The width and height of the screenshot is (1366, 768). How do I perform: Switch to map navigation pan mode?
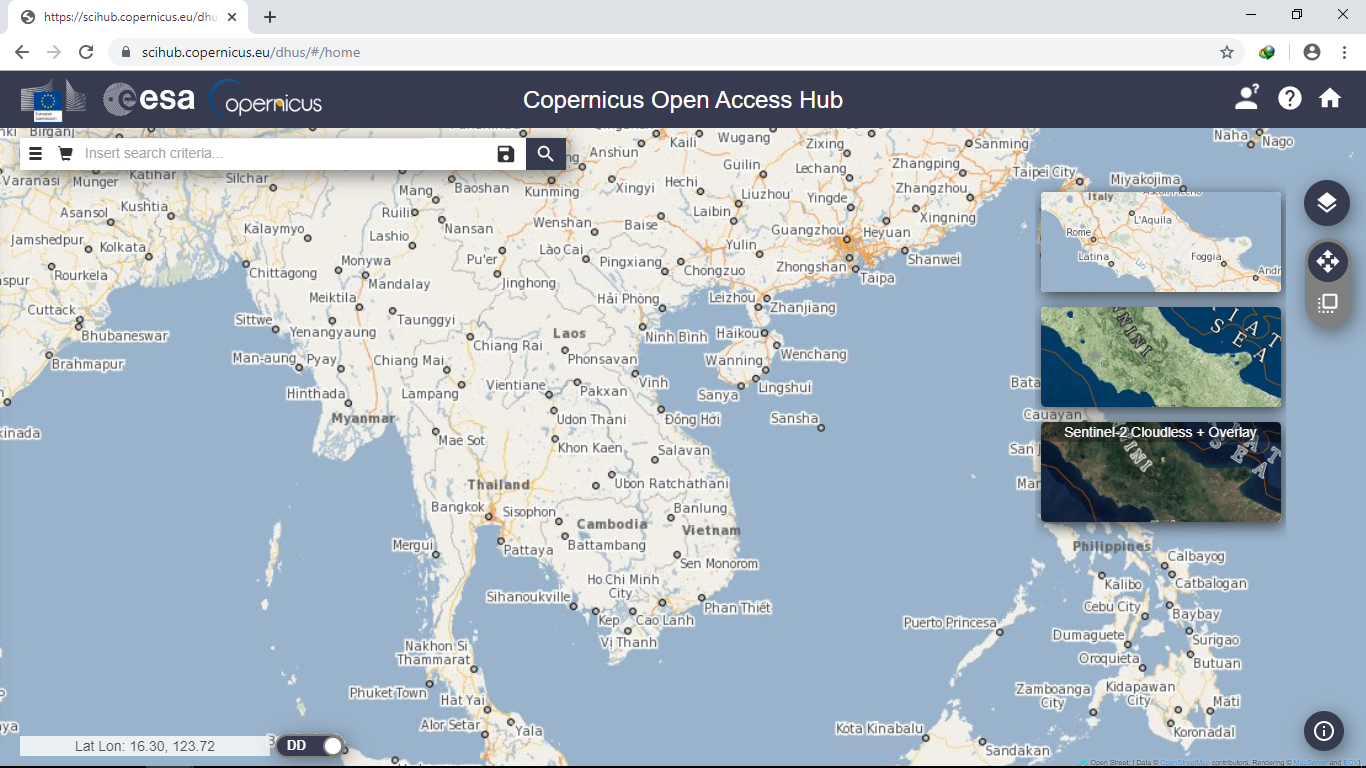(x=1327, y=262)
